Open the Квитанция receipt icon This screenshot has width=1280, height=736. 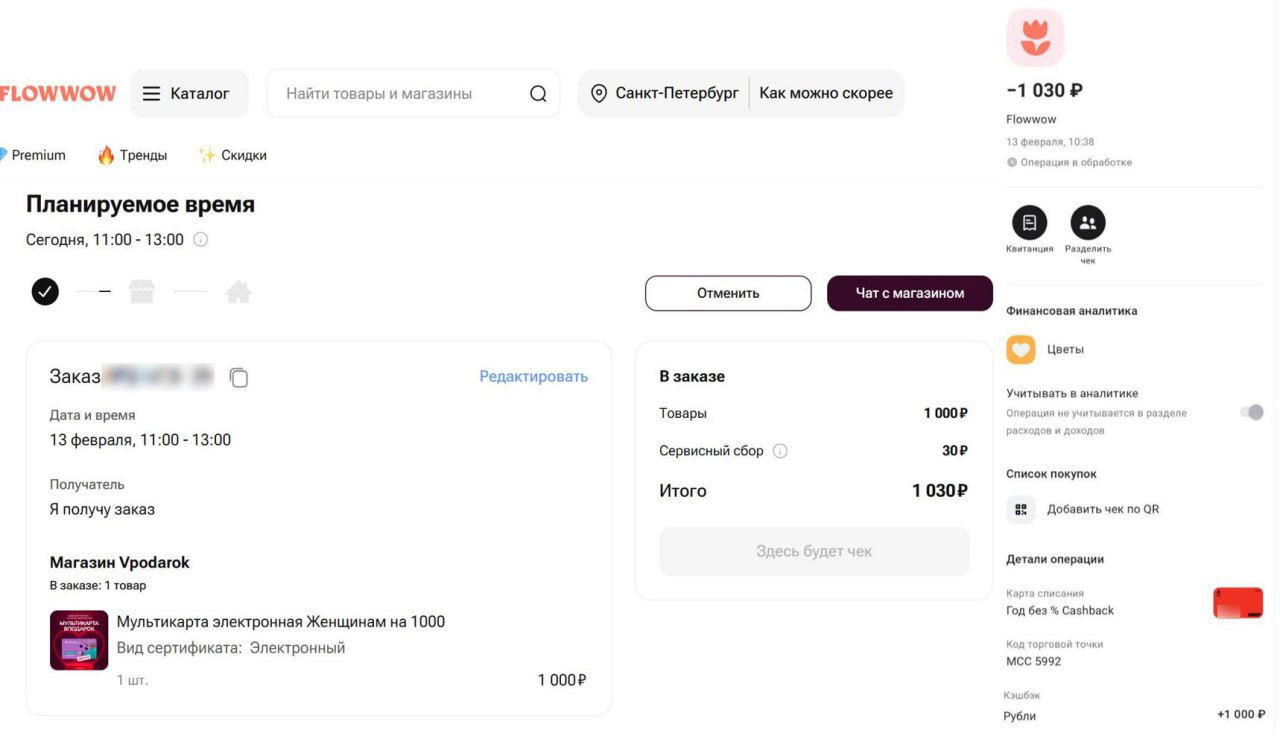[1029, 222]
